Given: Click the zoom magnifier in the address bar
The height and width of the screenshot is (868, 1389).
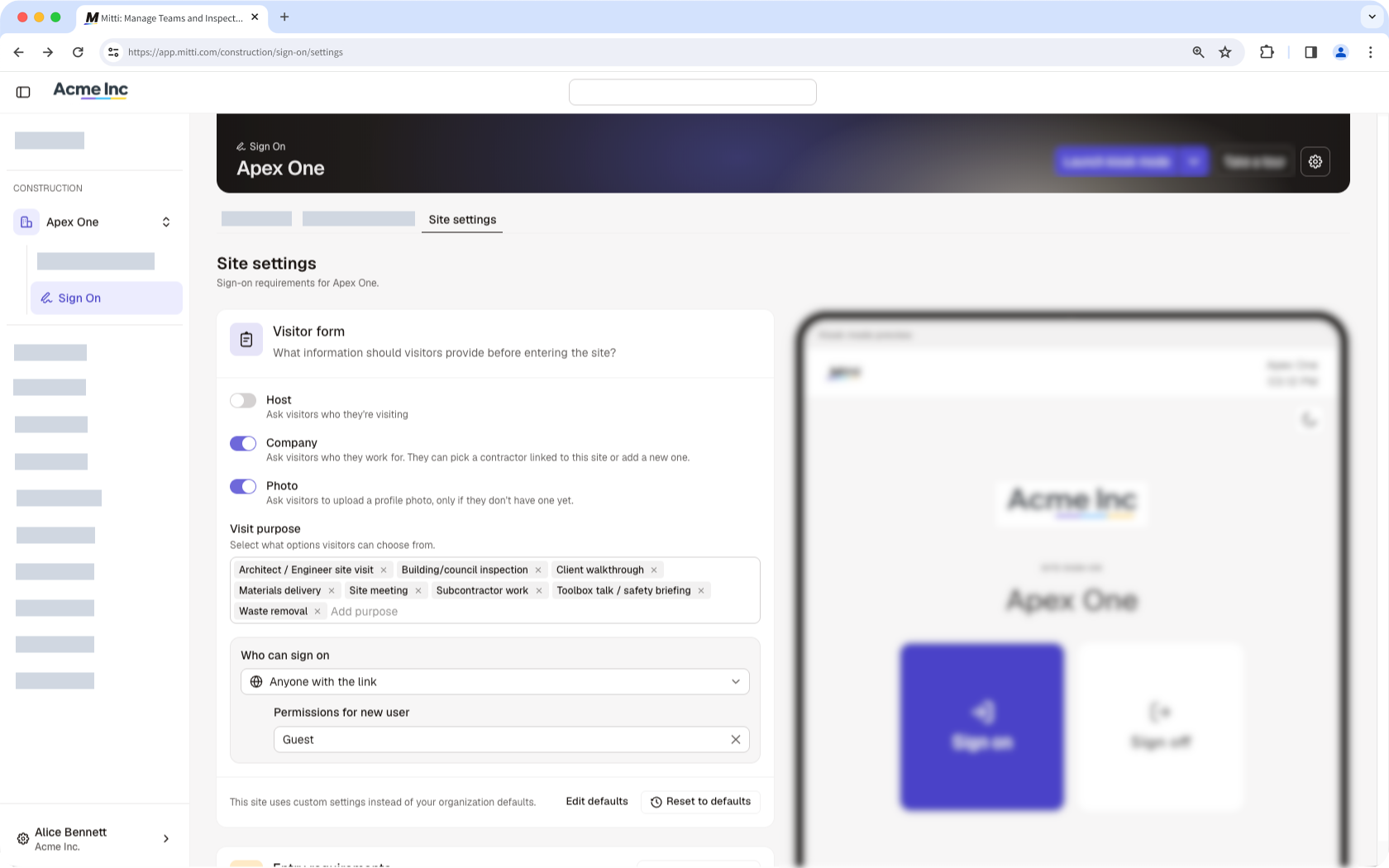Looking at the screenshot, I should (x=1198, y=52).
